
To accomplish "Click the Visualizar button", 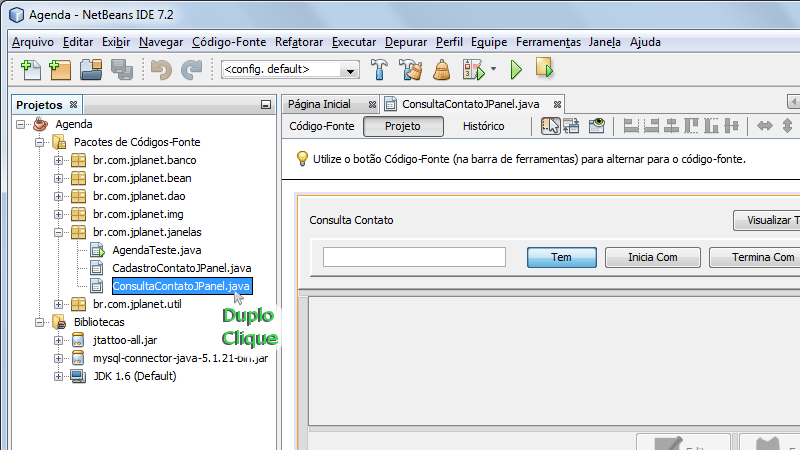I will (x=767, y=220).
